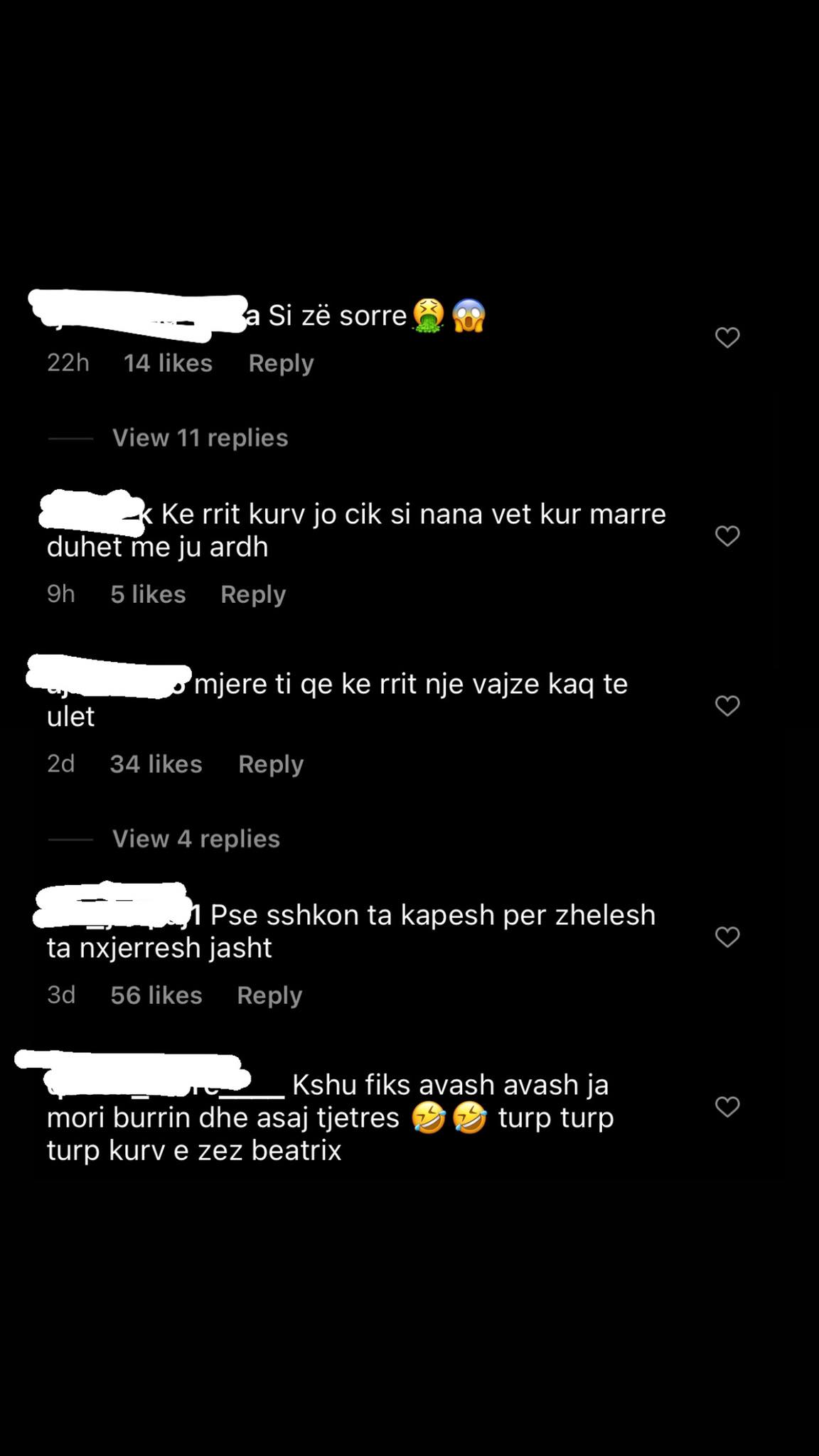Expand View 4 replies
The image size is (819, 1456).
point(196,839)
